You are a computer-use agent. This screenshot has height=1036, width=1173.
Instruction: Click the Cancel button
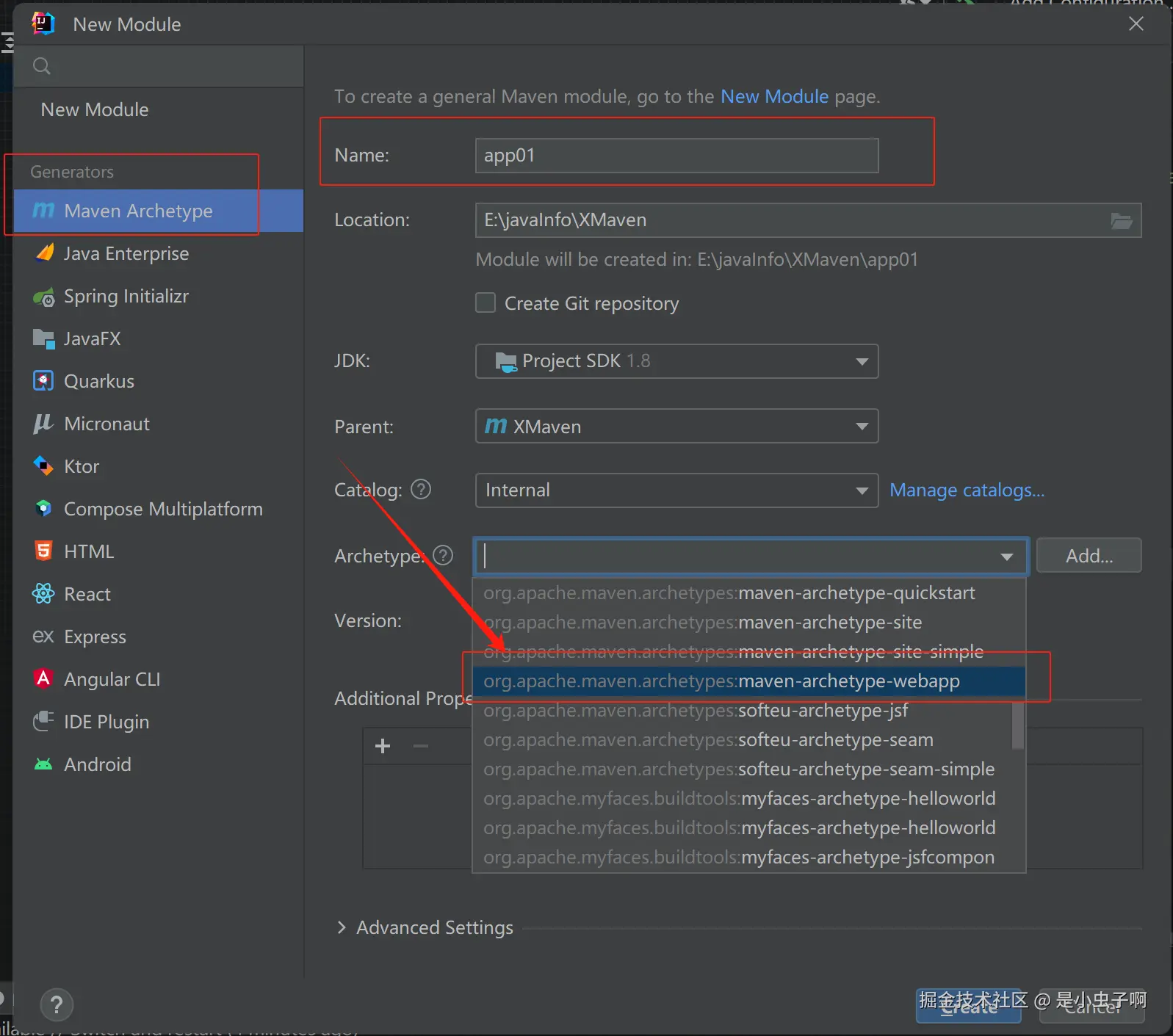(x=1091, y=1006)
